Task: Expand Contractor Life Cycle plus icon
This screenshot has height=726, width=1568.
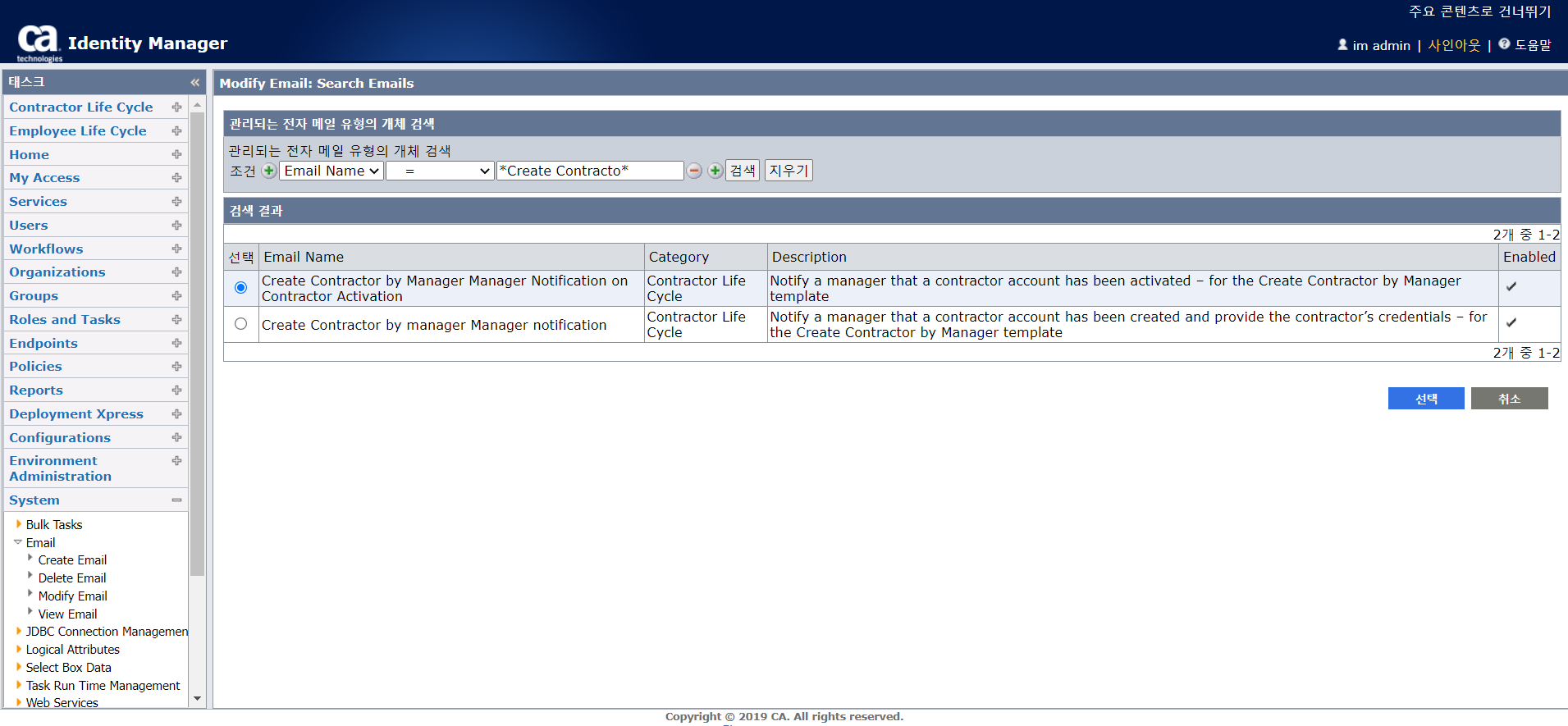Action: coord(176,107)
